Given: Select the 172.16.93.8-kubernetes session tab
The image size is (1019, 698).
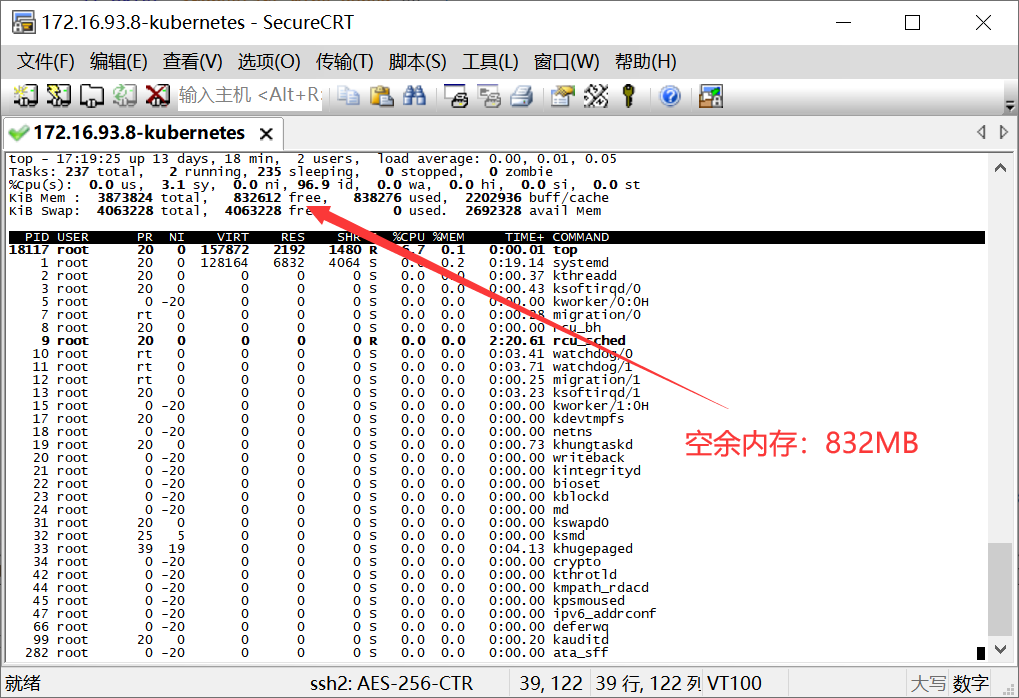Looking at the screenshot, I should click(x=138, y=133).
